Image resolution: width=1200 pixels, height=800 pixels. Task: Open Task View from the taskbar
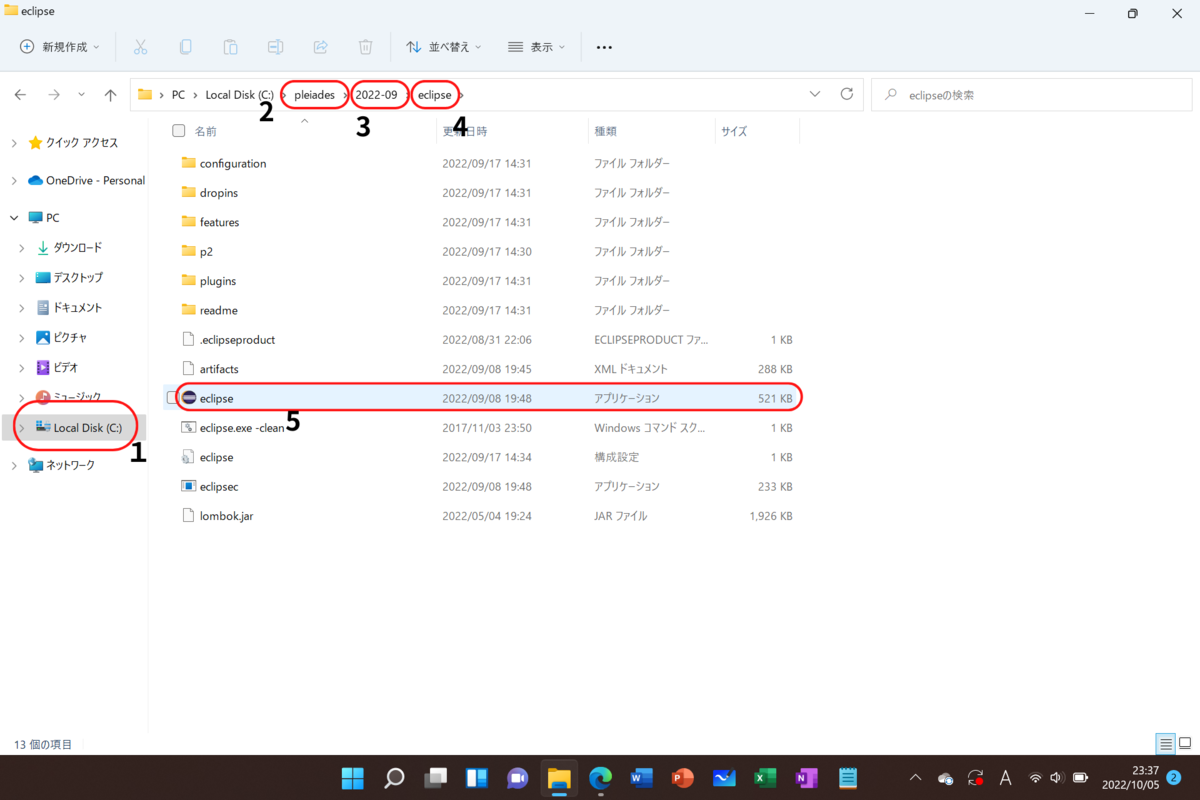(x=435, y=777)
